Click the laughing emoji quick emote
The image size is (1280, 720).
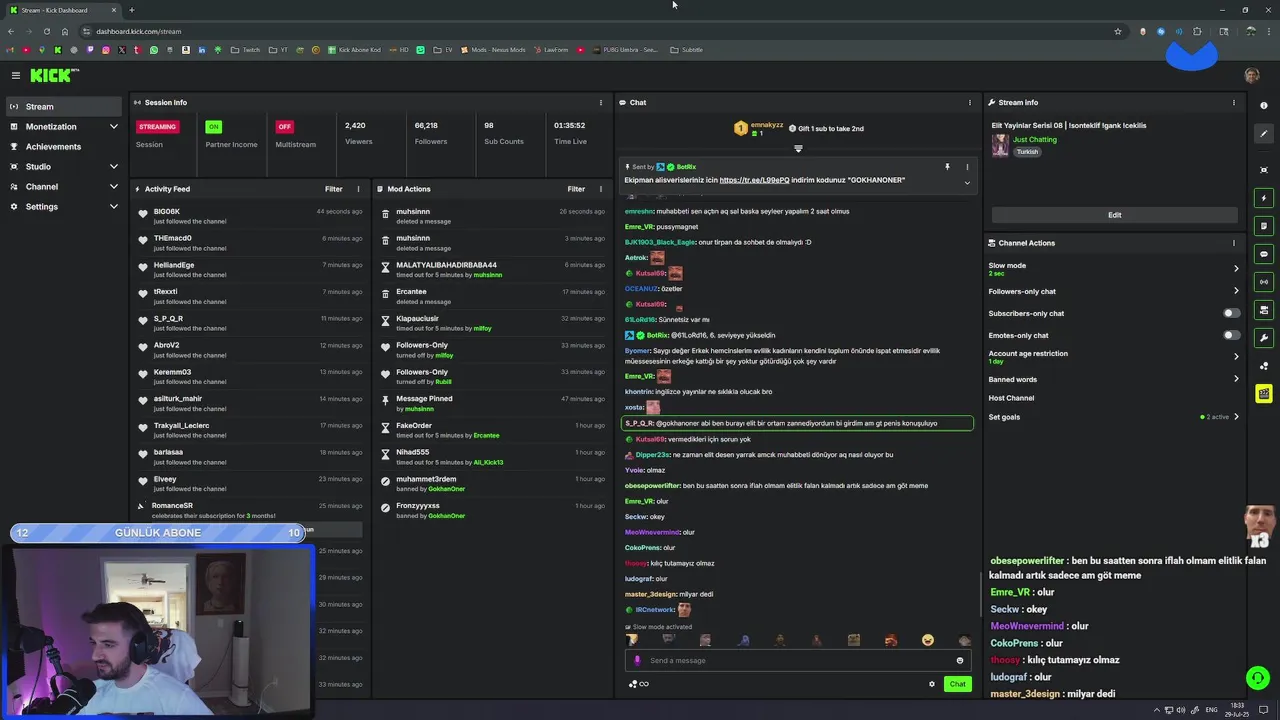pyautogui.click(x=928, y=640)
